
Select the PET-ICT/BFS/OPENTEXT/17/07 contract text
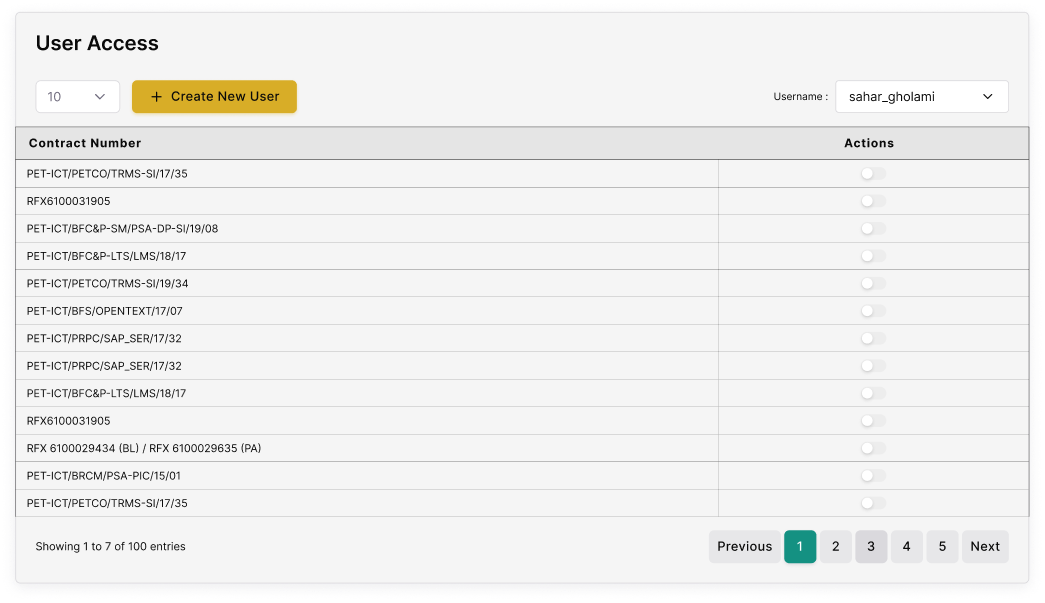tap(105, 311)
